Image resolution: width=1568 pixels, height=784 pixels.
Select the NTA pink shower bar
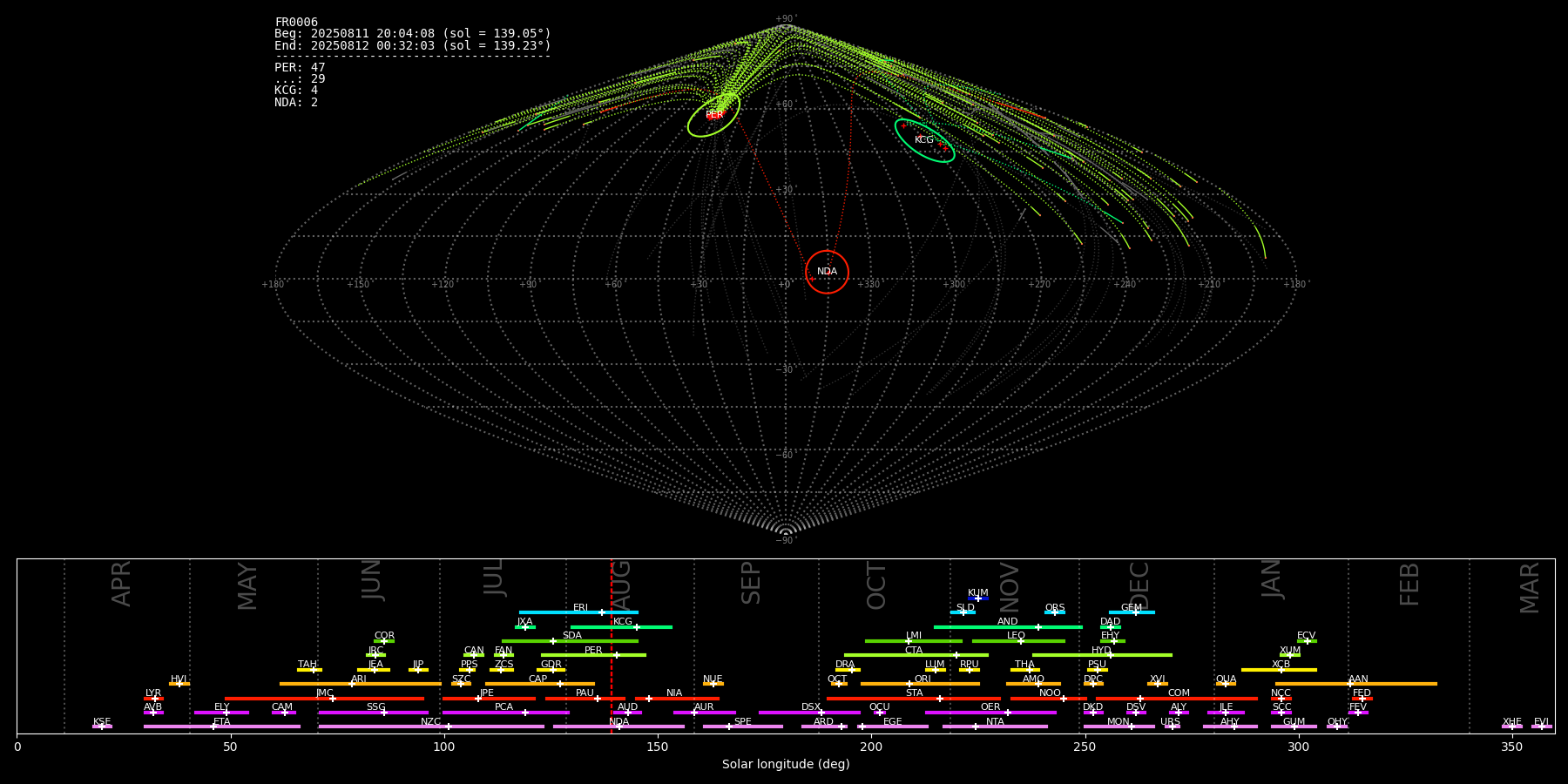[995, 727]
